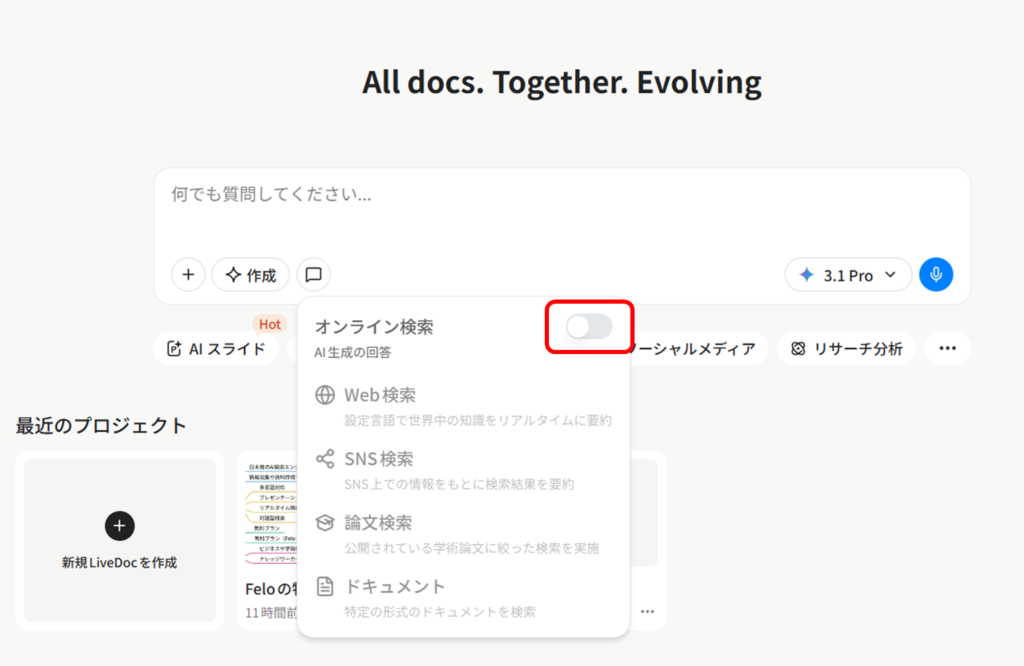Click the globe icon beside Web検索
Viewport: 1024px width, 666px height.
click(x=325, y=395)
